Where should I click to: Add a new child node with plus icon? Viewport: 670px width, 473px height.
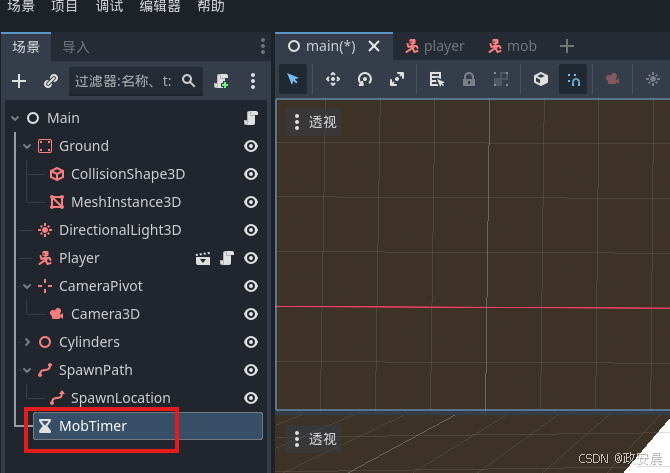click(19, 81)
